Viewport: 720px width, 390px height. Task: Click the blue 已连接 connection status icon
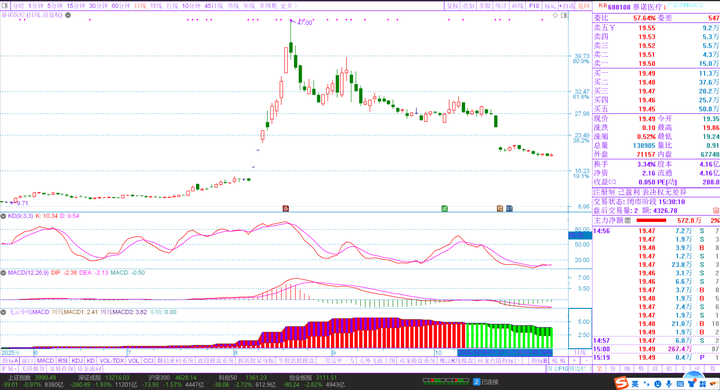coord(477,382)
